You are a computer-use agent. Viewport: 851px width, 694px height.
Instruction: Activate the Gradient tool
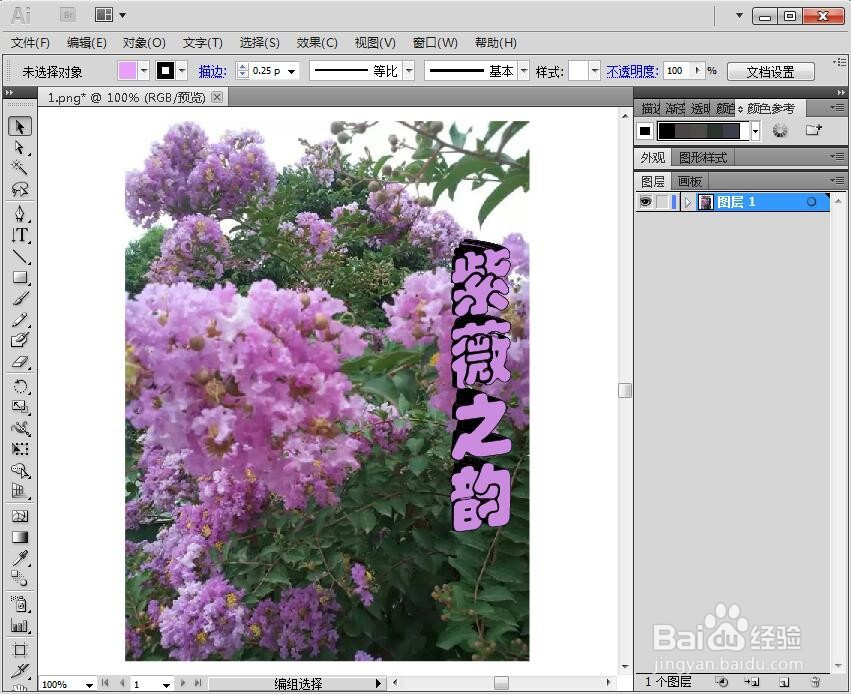20,534
